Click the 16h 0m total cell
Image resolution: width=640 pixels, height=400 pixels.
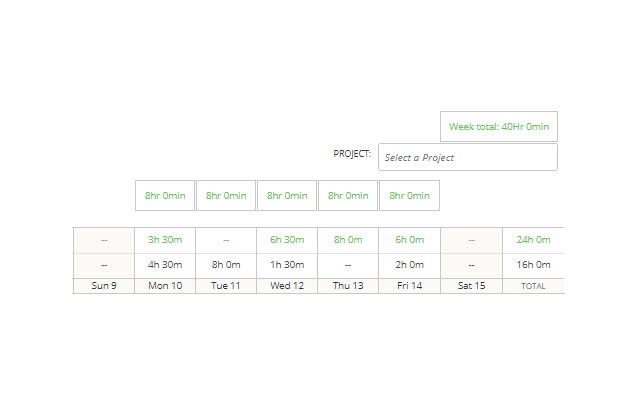pyautogui.click(x=533, y=265)
